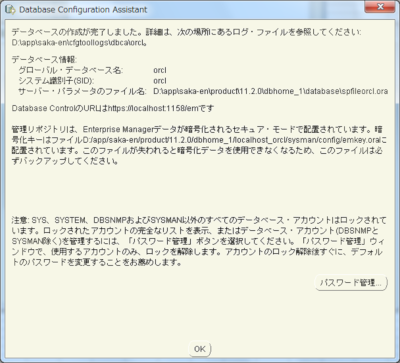Close the Database Configuration Assistant window
This screenshot has width=400, height=363.
point(380,7)
